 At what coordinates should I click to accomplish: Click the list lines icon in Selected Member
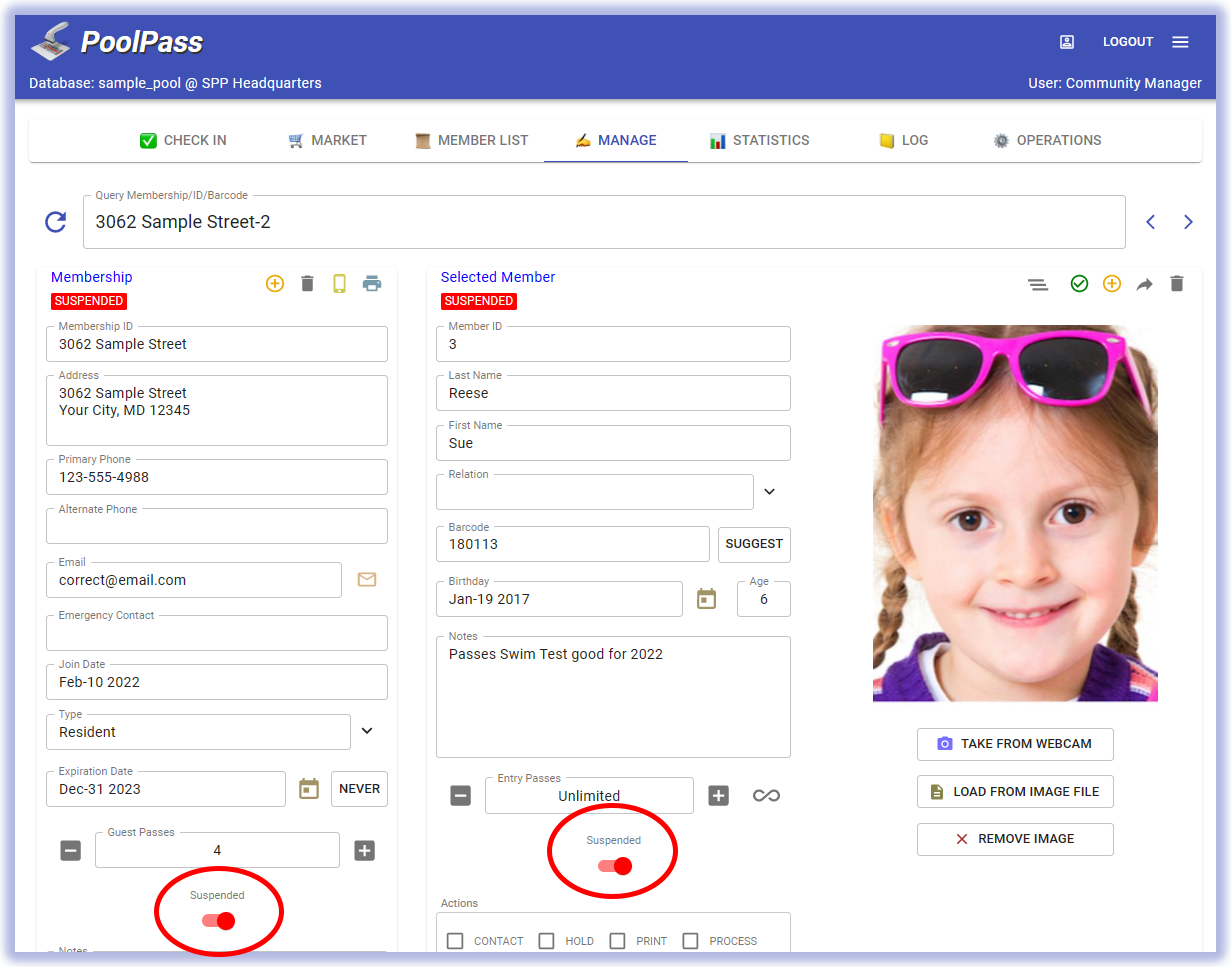tap(1038, 284)
